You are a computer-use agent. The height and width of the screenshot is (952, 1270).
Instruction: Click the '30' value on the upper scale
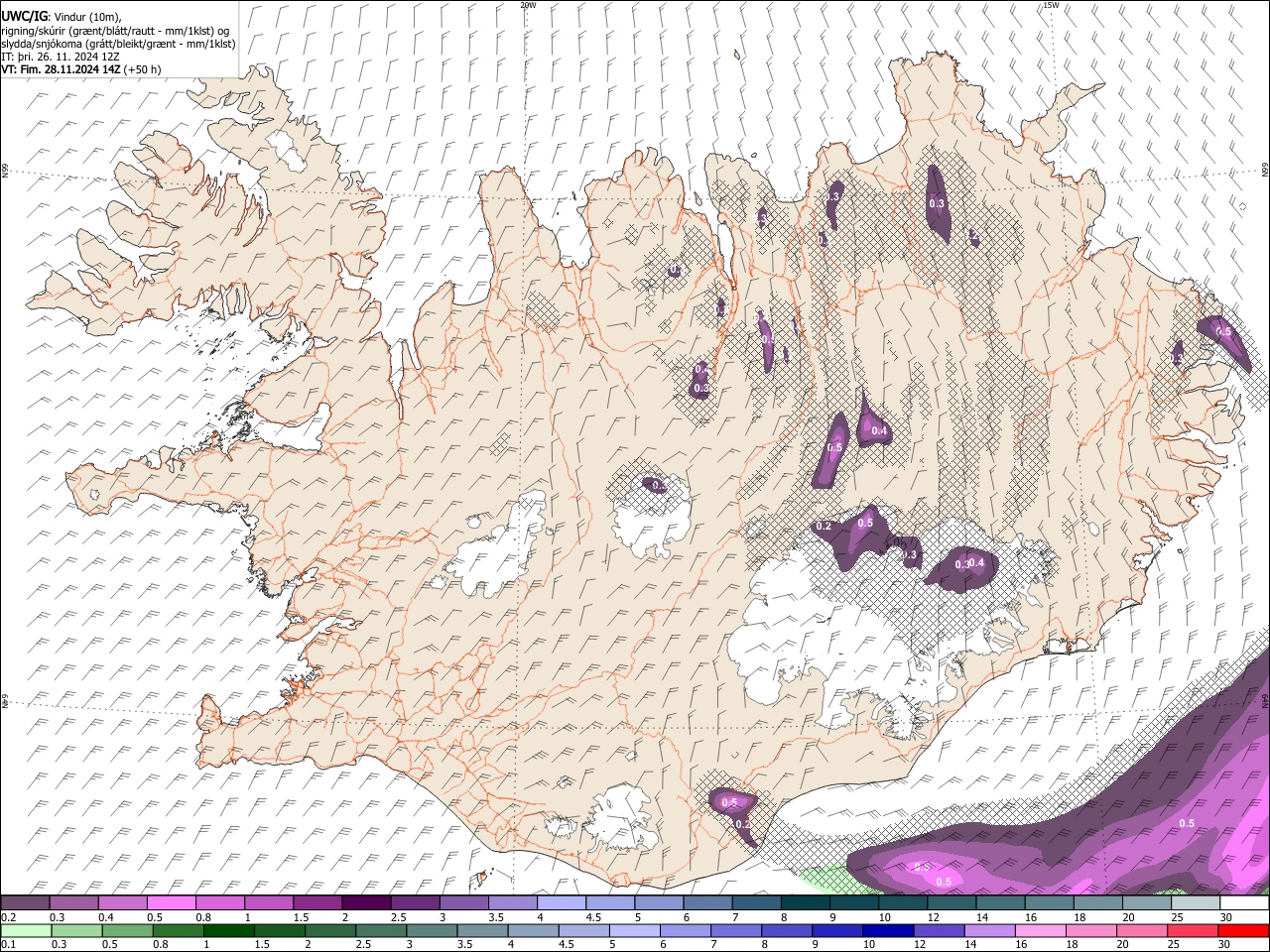(1225, 917)
